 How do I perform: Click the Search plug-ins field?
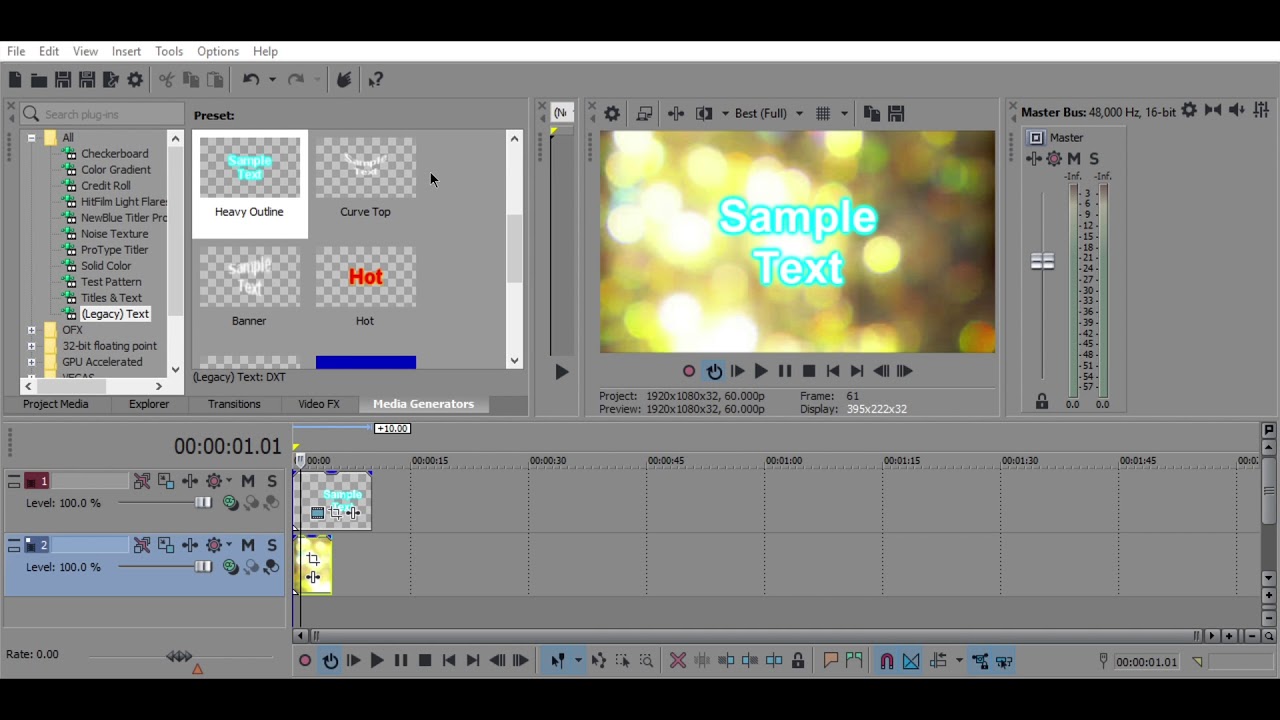(x=103, y=114)
